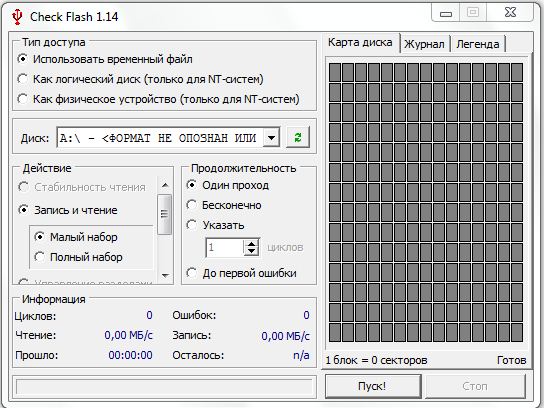Click the green refresh disk list icon
The width and height of the screenshot is (544, 408).
click(298, 138)
